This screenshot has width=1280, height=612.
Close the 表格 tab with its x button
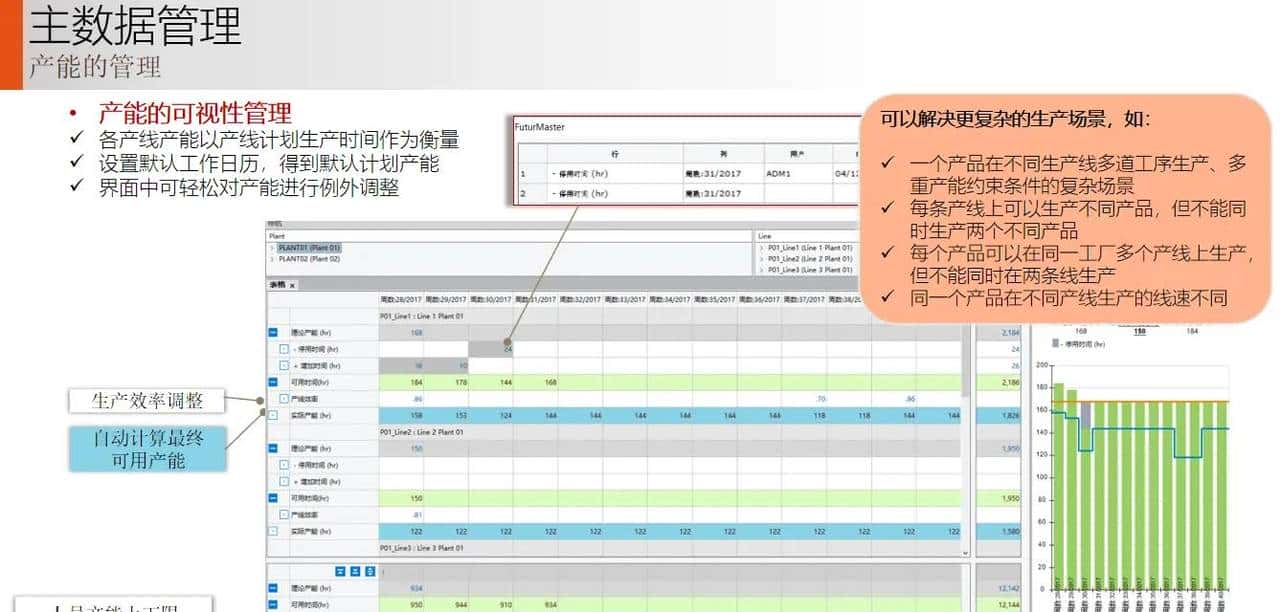291,283
